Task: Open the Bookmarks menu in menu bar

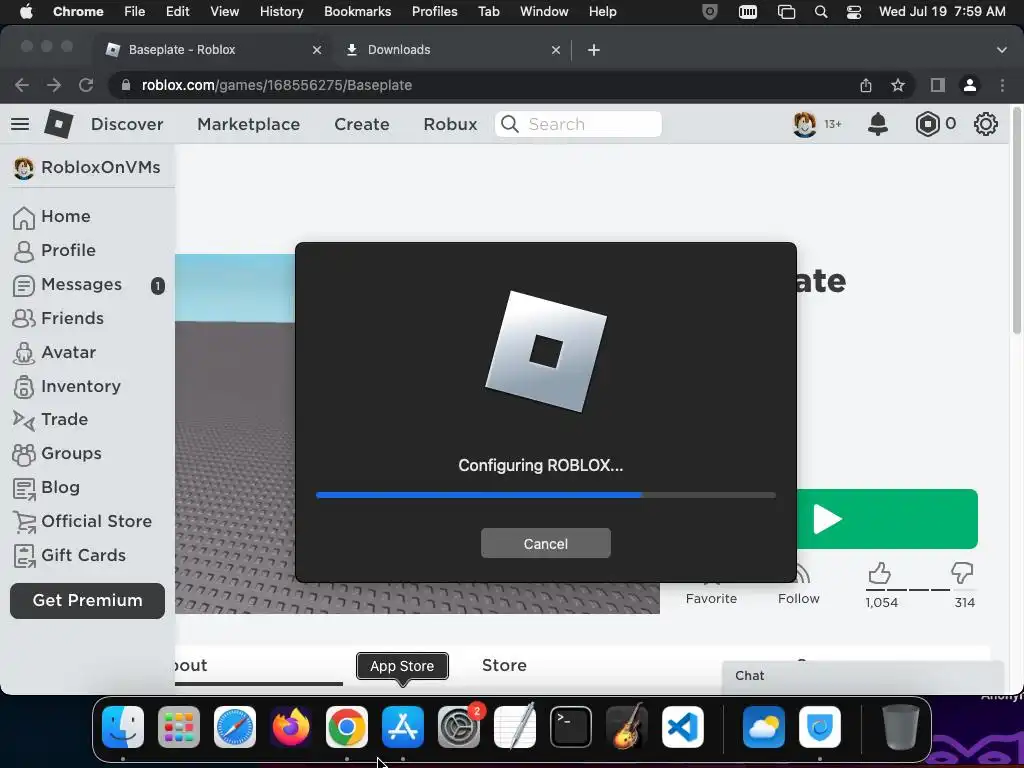Action: (357, 12)
